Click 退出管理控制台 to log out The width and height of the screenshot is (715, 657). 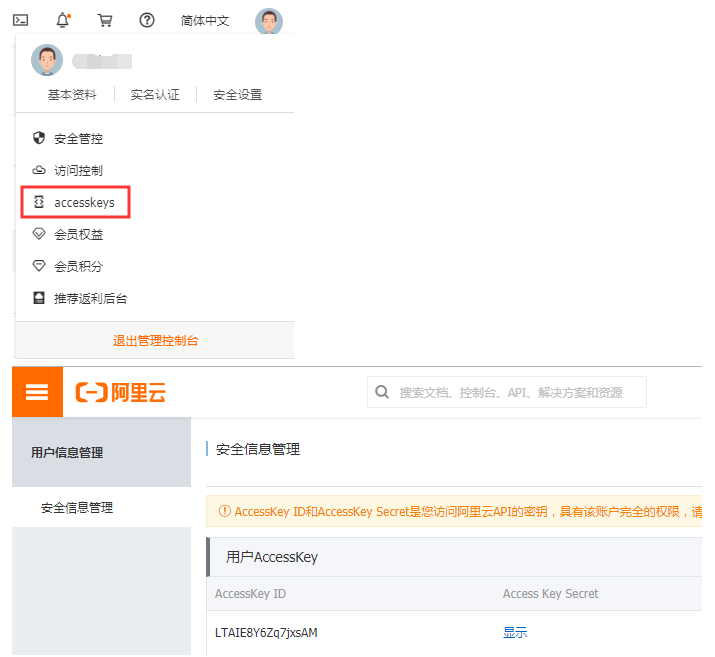(x=155, y=341)
